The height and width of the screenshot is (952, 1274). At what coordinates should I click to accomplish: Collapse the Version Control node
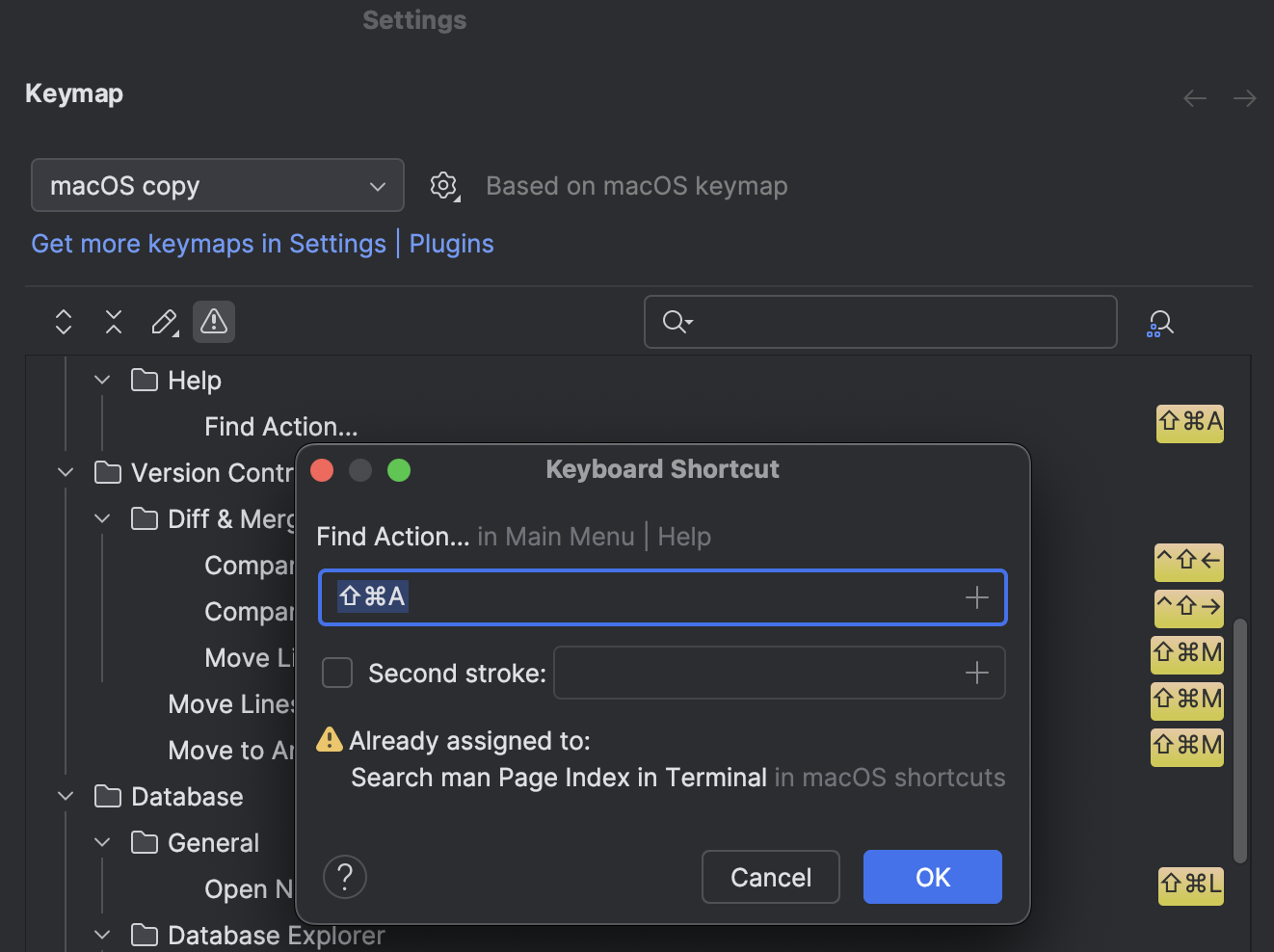tap(65, 472)
